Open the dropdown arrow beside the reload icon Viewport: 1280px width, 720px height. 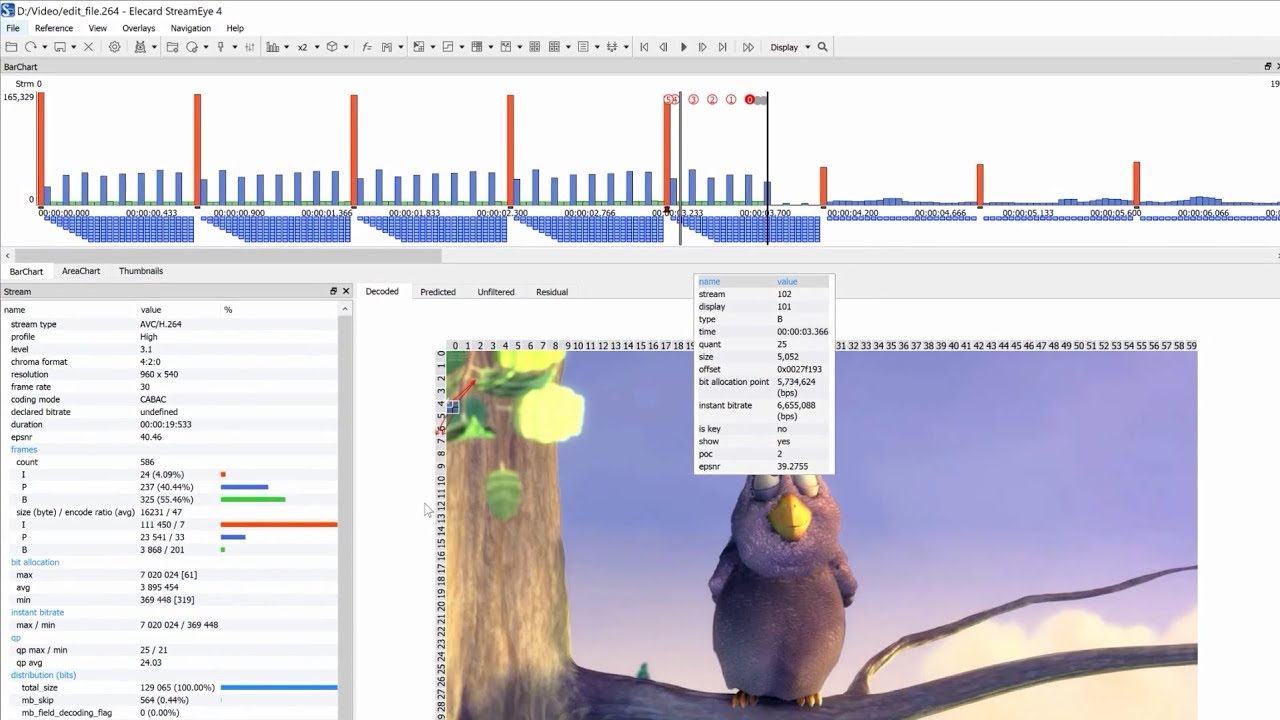(x=44, y=47)
